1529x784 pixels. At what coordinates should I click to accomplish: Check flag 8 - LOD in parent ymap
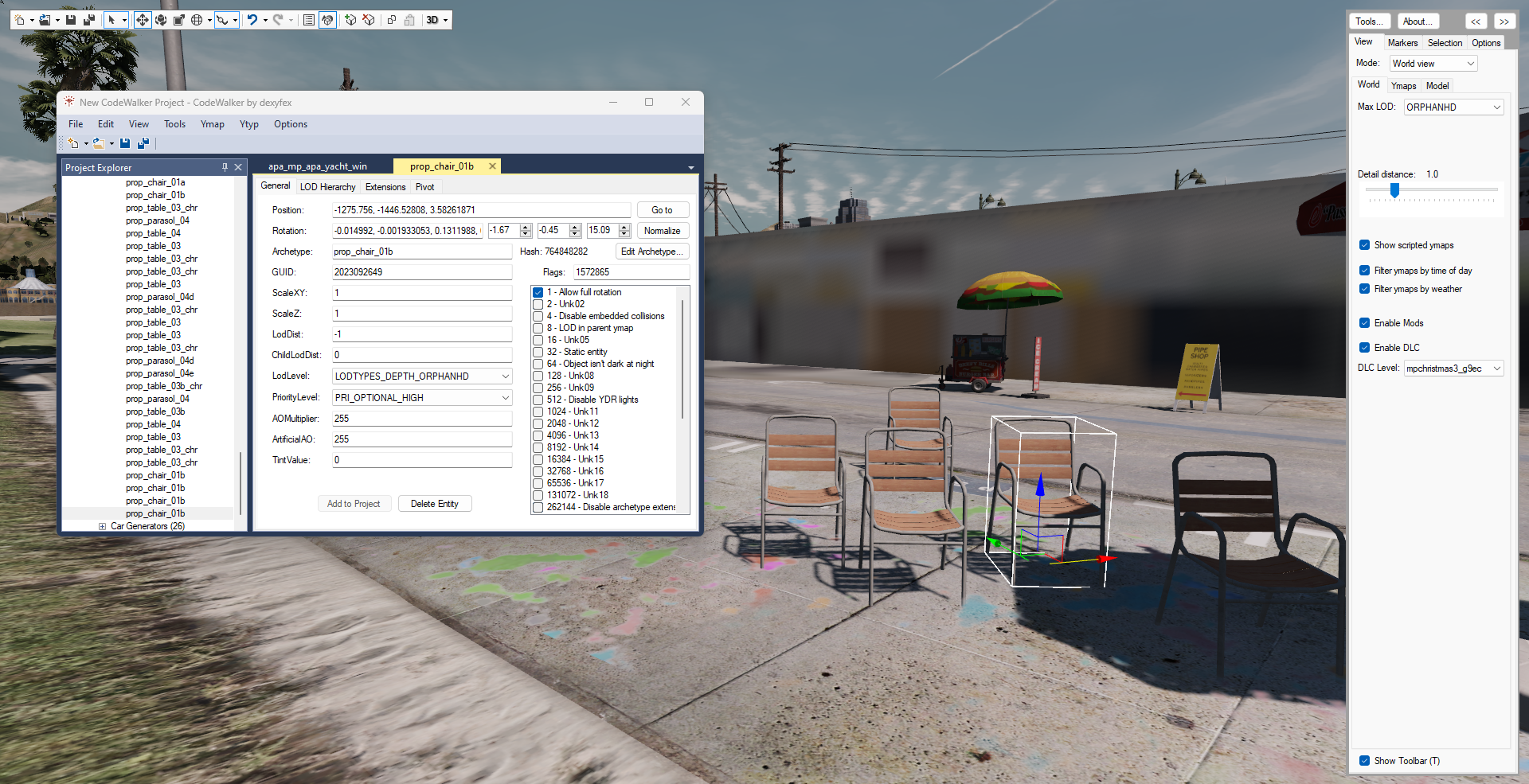tap(538, 328)
